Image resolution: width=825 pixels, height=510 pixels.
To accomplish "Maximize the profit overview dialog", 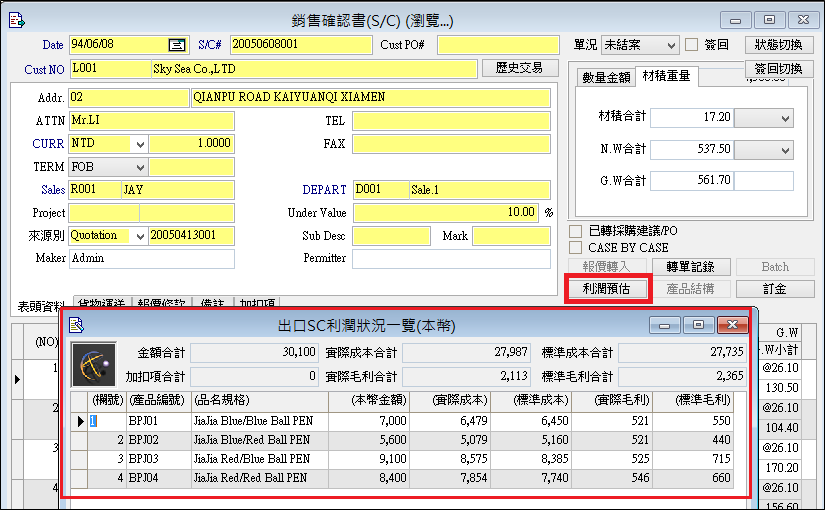I will 698,325.
